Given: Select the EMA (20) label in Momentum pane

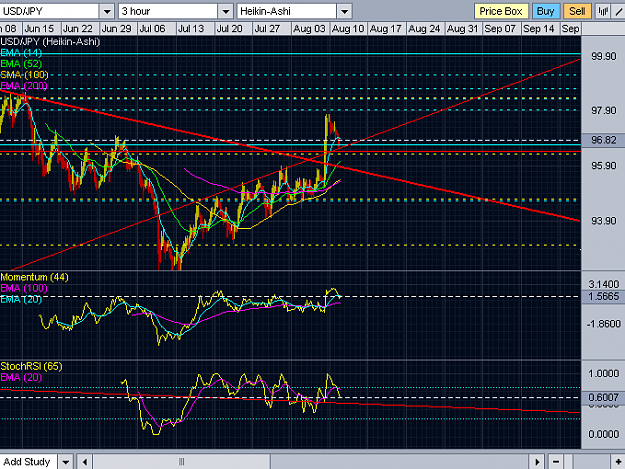Looking at the screenshot, I should click(x=21, y=299).
